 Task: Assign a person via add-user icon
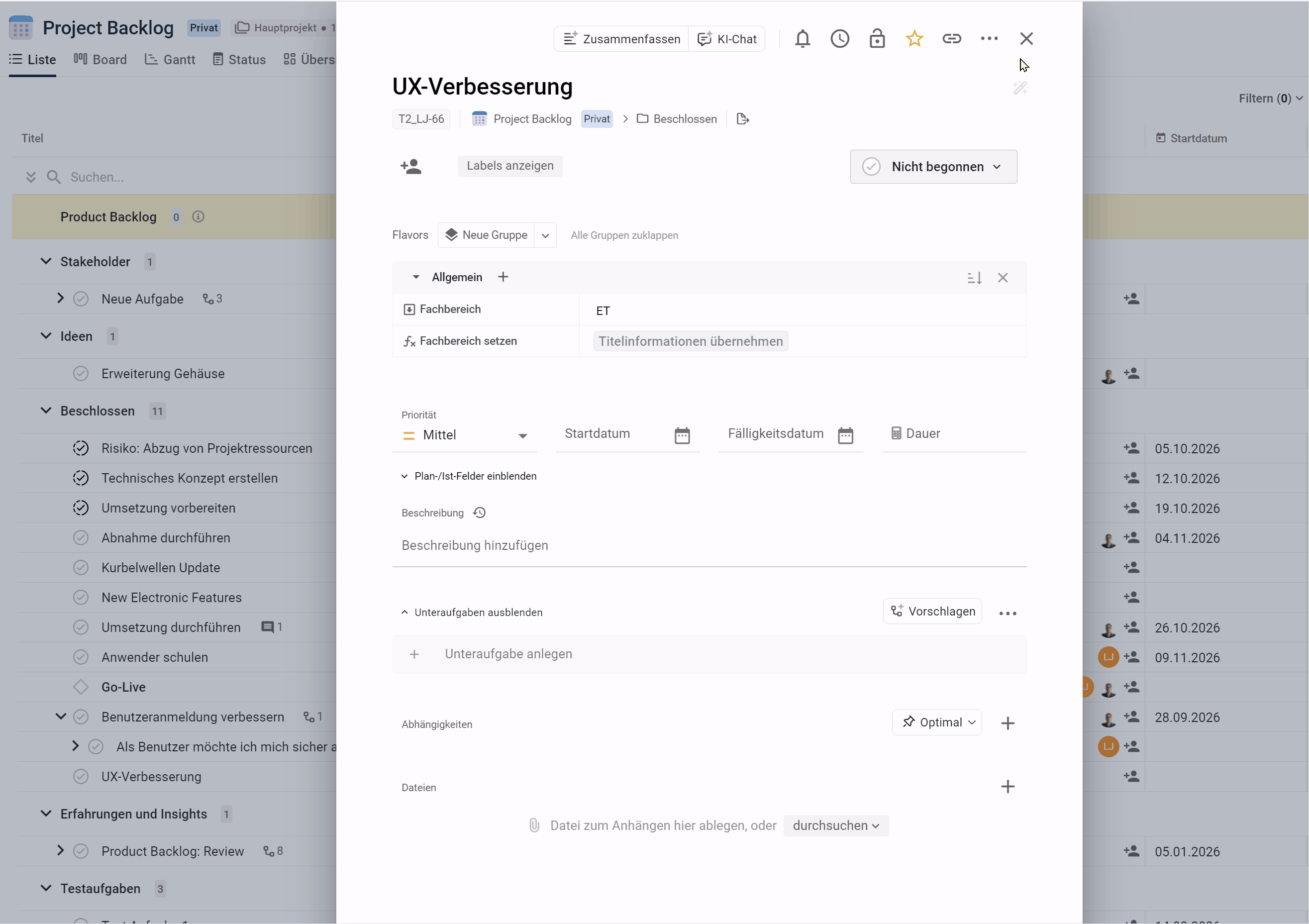410,167
